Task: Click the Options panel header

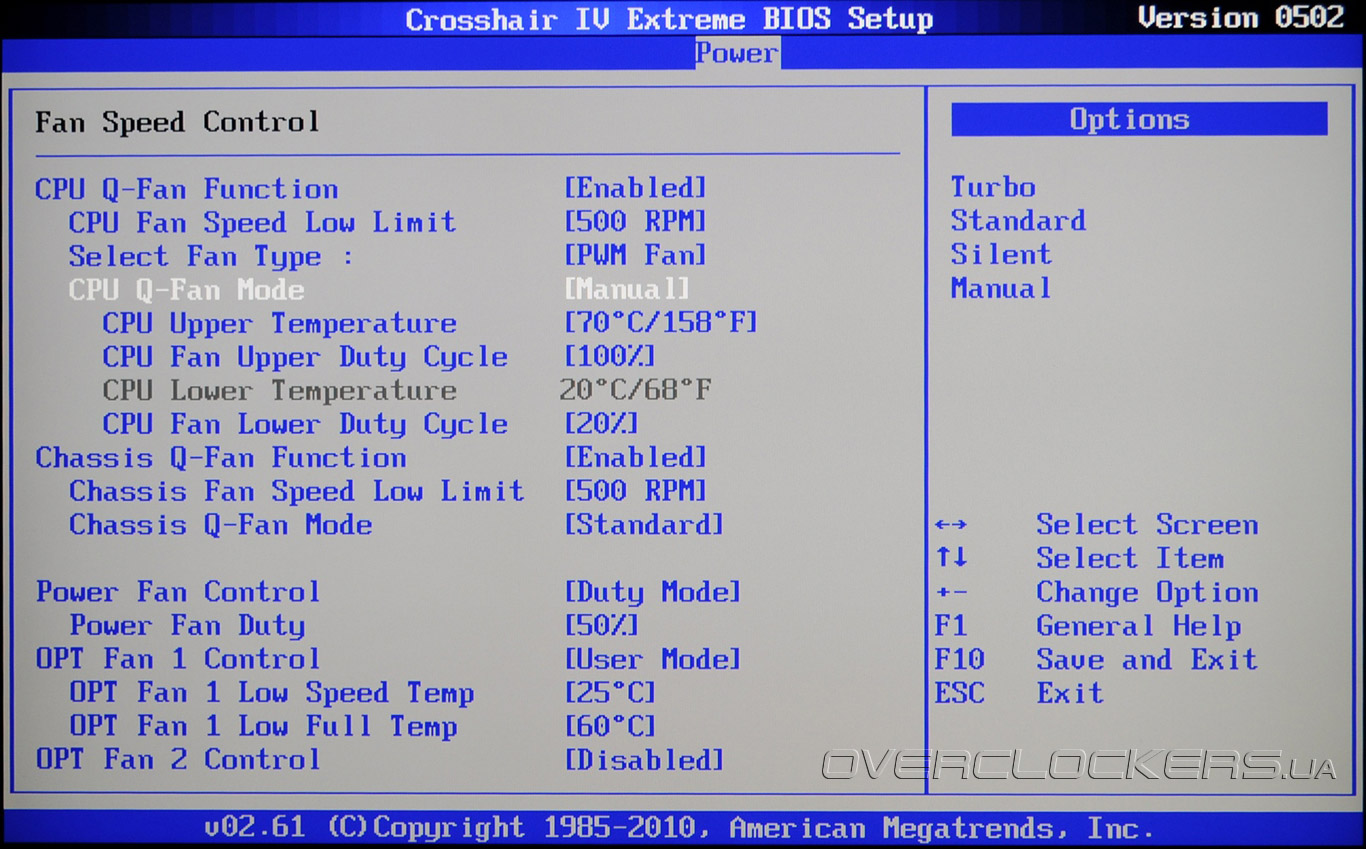Action: coord(1139,119)
